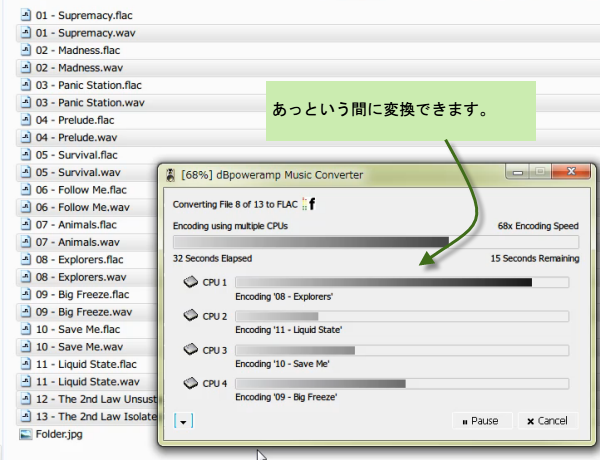Click the dBpoweramp title bar app icon
Screen dimensions: 600x460
pos(171,175)
